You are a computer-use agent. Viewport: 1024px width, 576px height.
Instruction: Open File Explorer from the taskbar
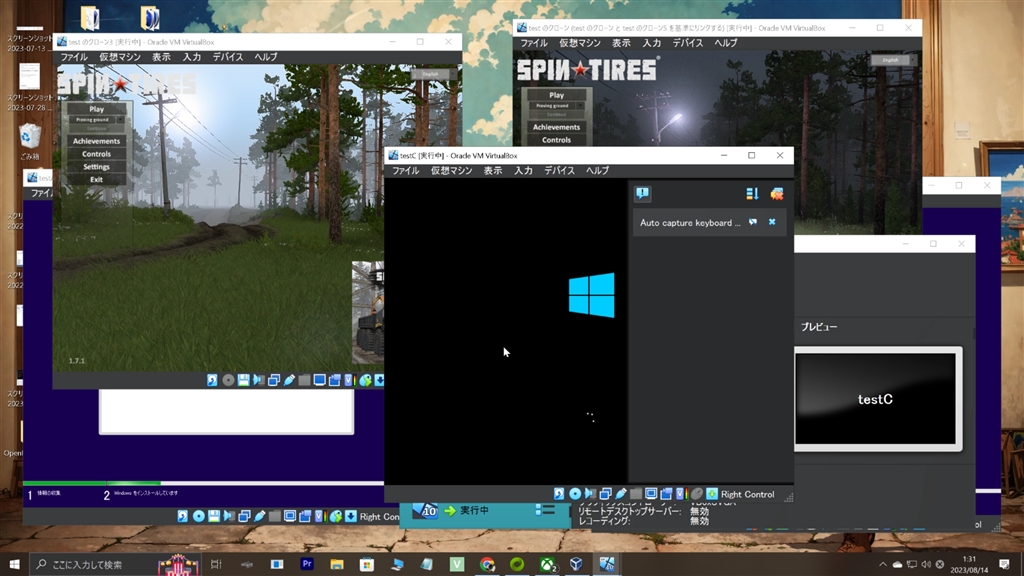(x=337, y=564)
